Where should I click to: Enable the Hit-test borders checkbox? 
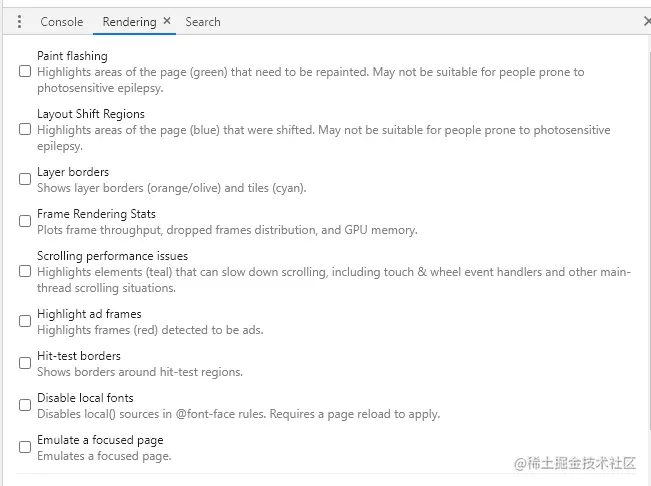coord(25,364)
